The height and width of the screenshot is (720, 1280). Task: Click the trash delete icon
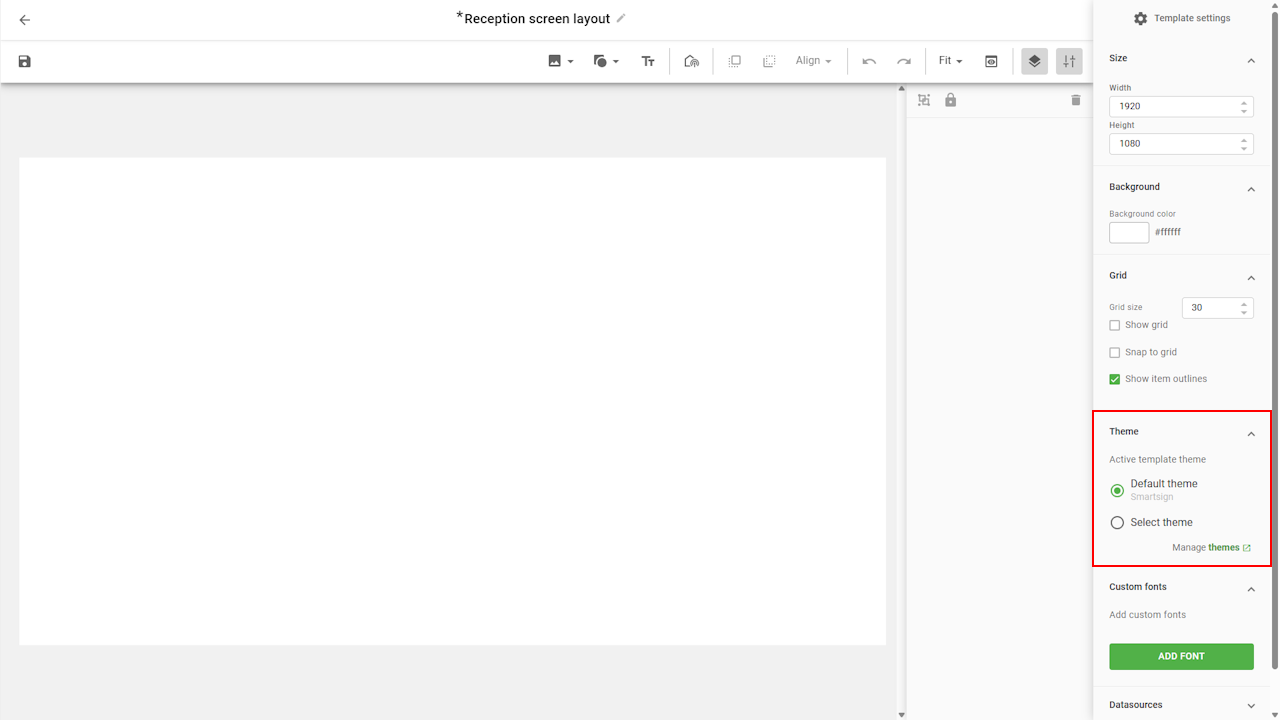[1076, 100]
